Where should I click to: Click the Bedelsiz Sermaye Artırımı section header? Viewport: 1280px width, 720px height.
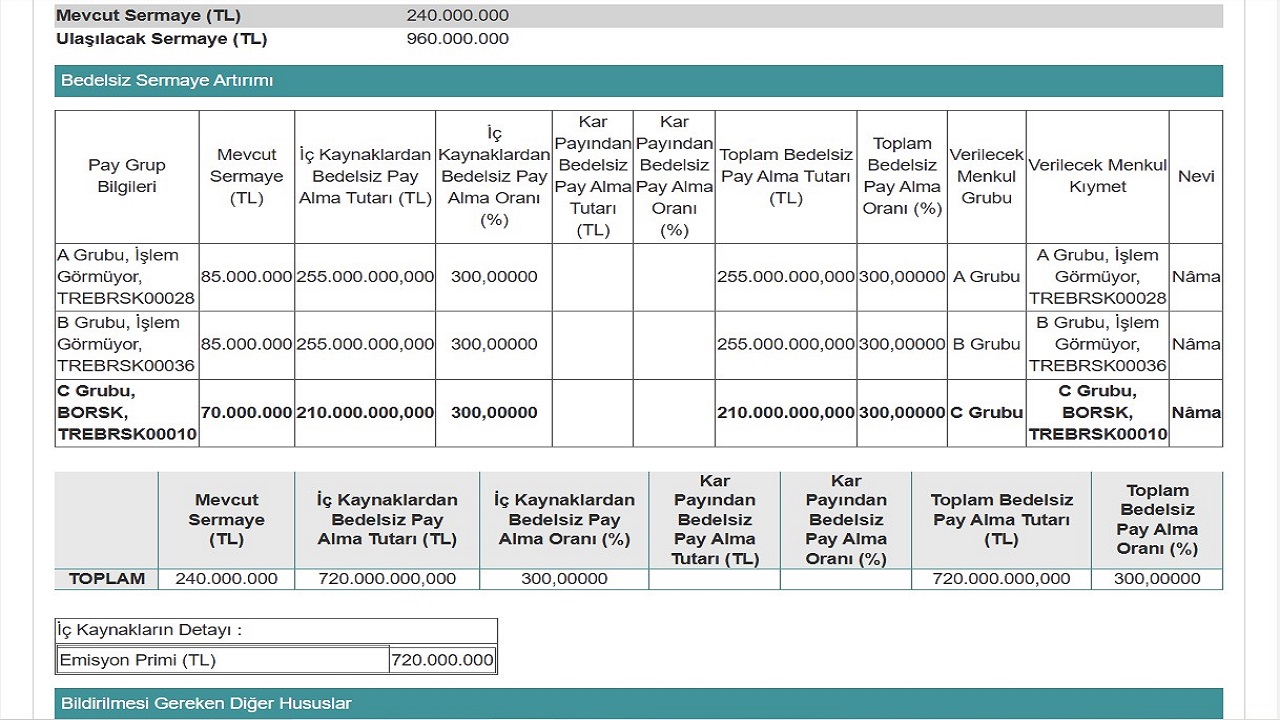[167, 80]
